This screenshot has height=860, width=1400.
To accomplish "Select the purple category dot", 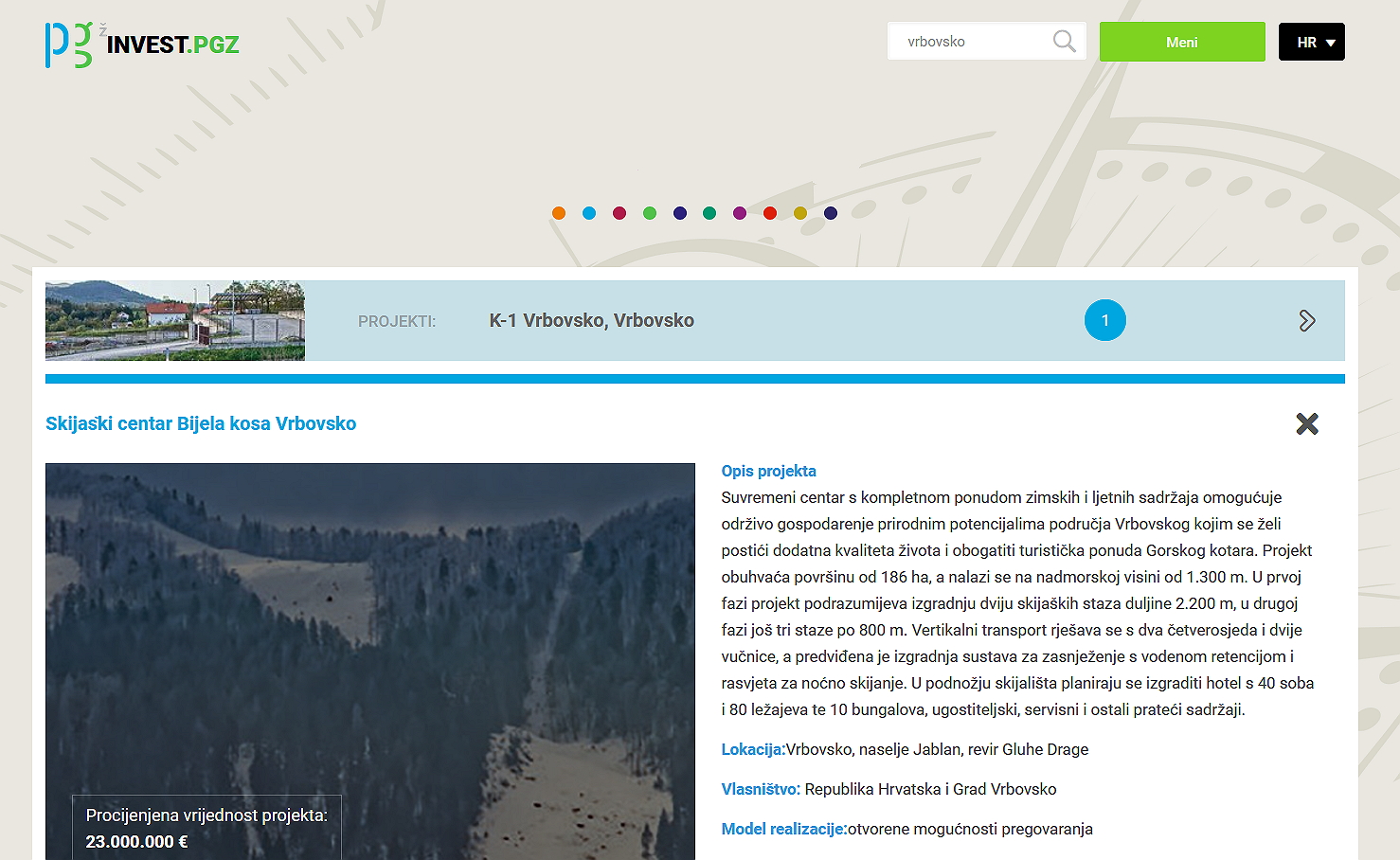I will [x=740, y=213].
